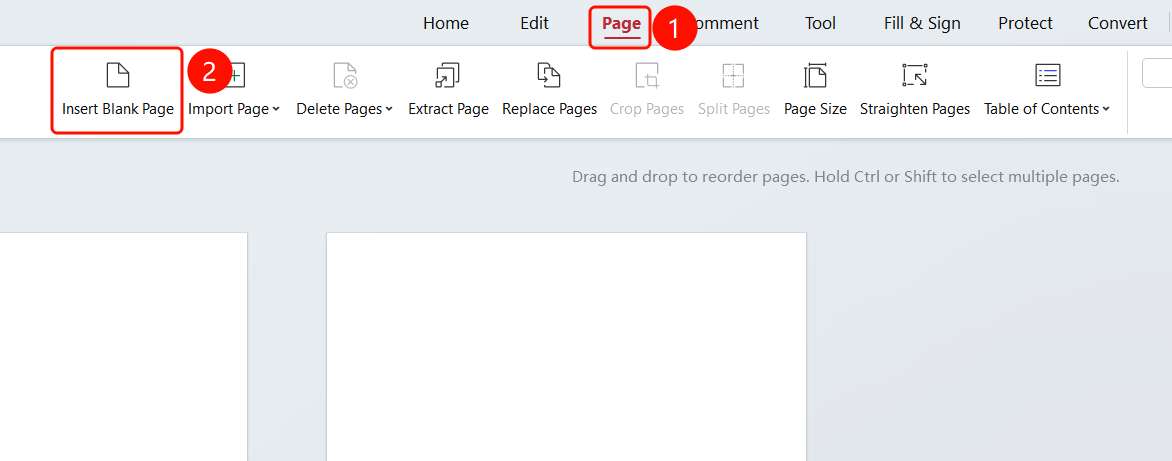
Task: Click the Split Pages icon
Action: (733, 75)
